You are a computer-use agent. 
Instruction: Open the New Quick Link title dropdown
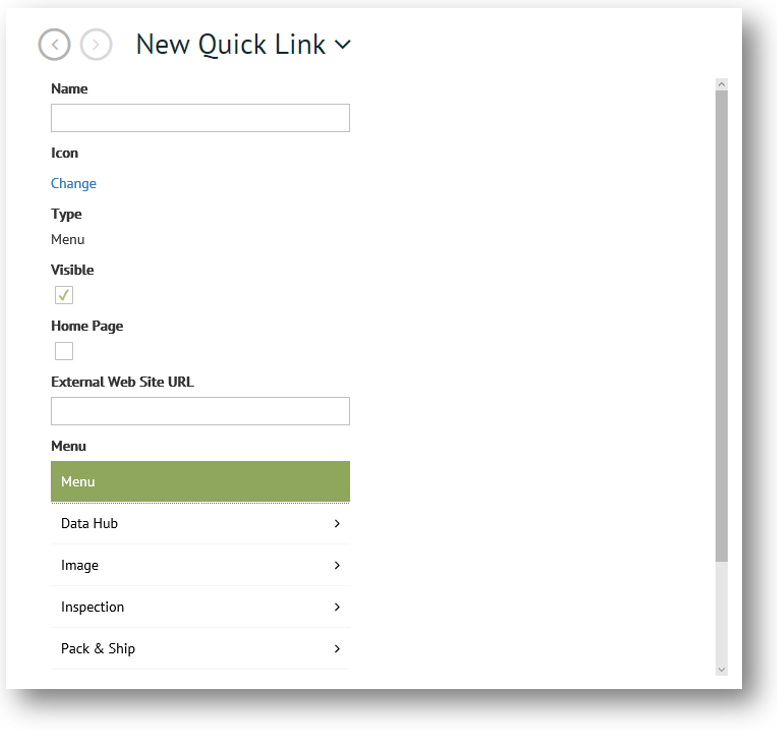[x=342, y=45]
